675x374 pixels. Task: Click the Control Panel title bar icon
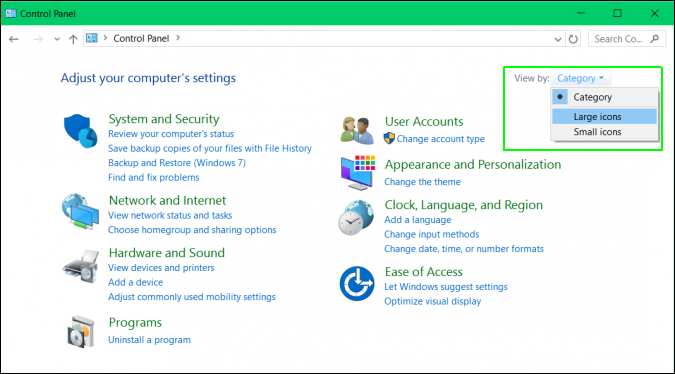(x=11, y=13)
